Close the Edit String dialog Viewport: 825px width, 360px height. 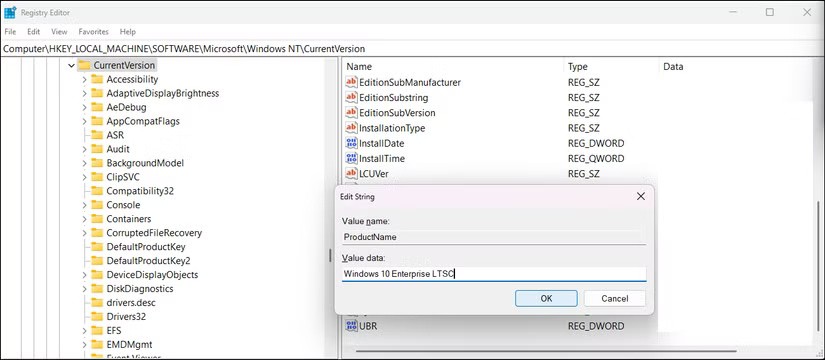point(640,196)
